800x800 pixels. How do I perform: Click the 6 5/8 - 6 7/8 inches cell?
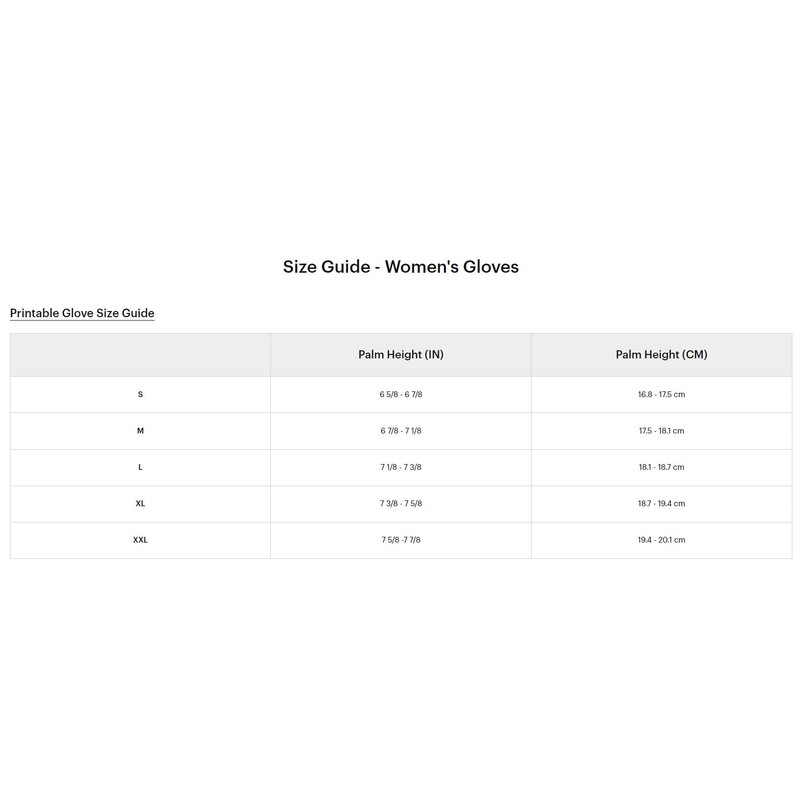[x=401, y=394]
